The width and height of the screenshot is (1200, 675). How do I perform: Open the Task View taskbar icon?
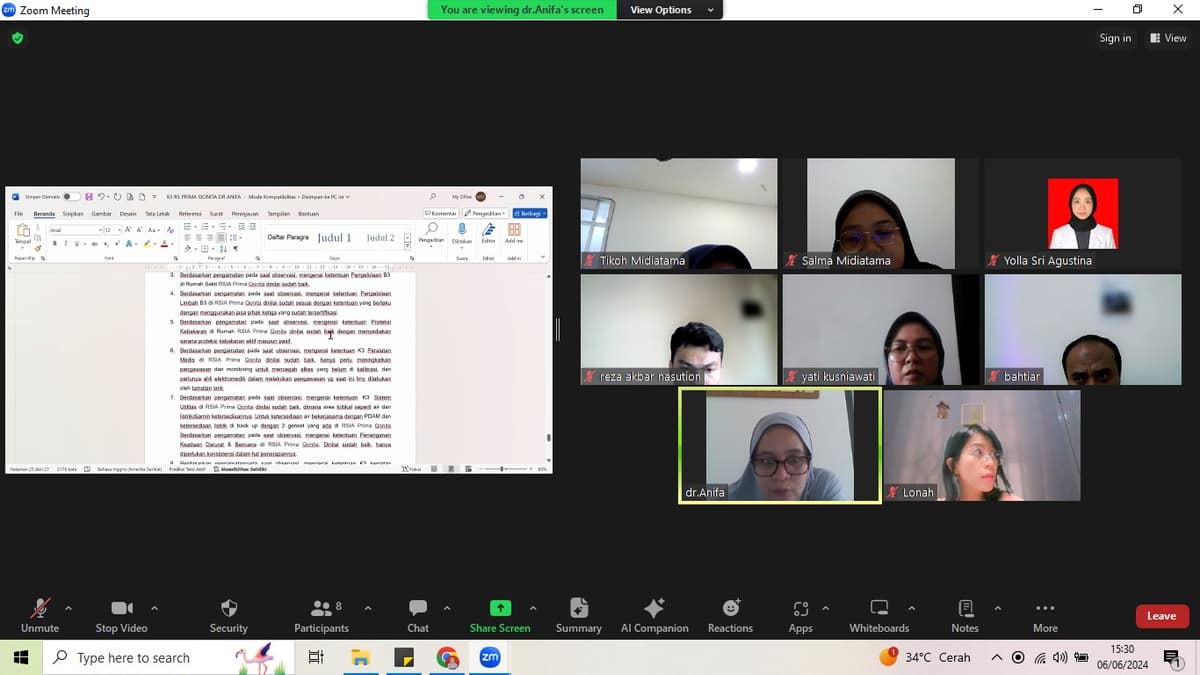(317, 657)
